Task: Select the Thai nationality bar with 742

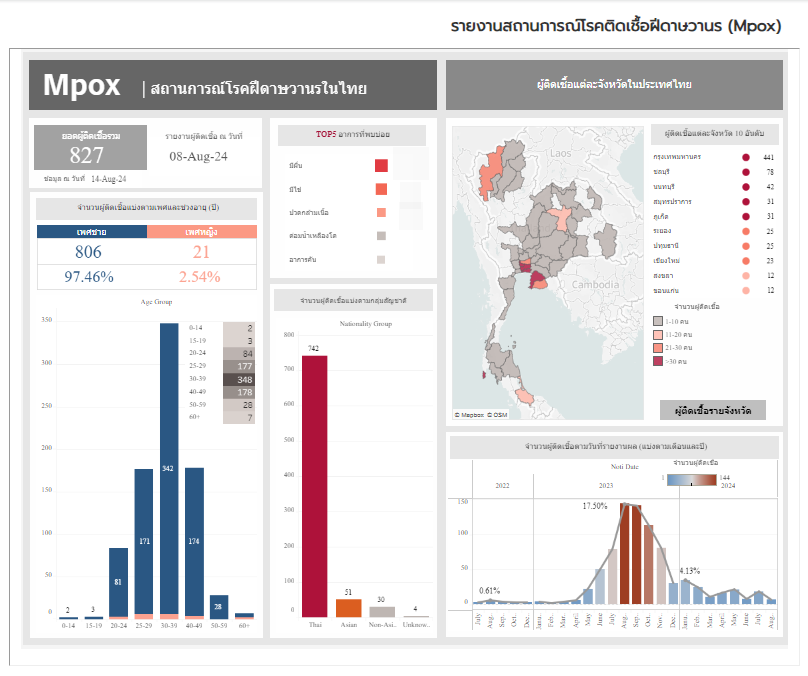Action: [315, 486]
